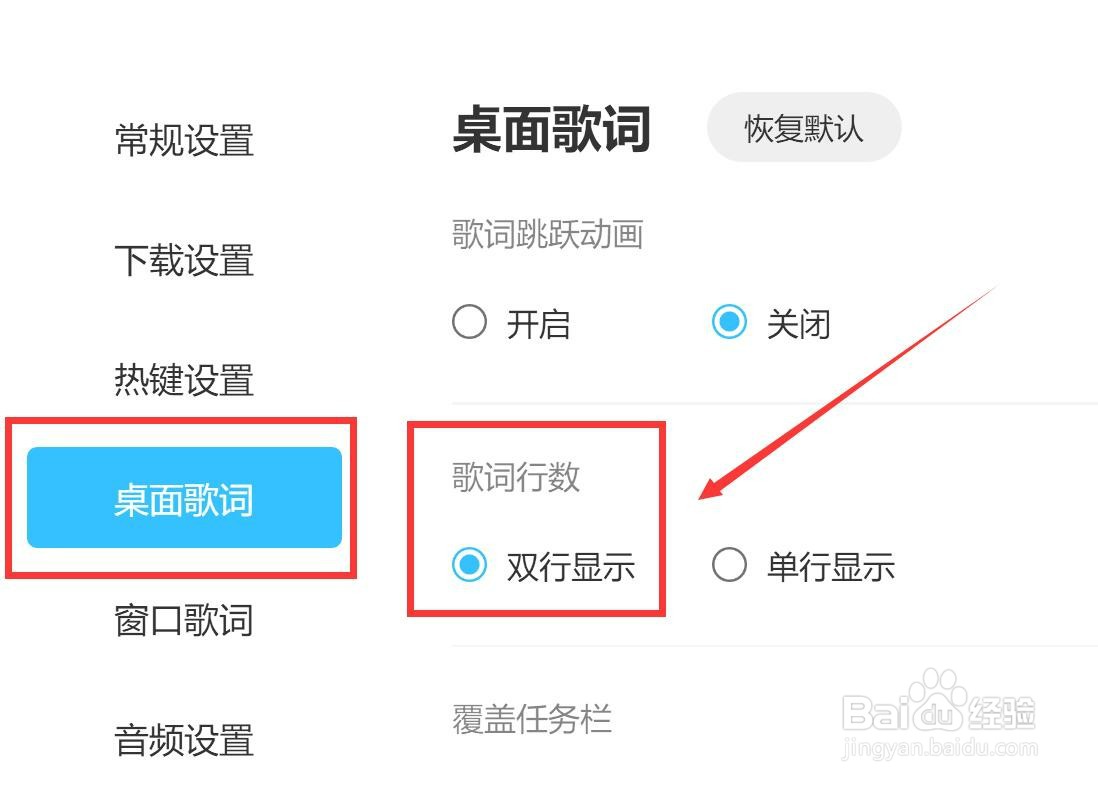The height and width of the screenshot is (785, 1098).
Task: Open the 常规设置 settings section
Action: point(184,139)
